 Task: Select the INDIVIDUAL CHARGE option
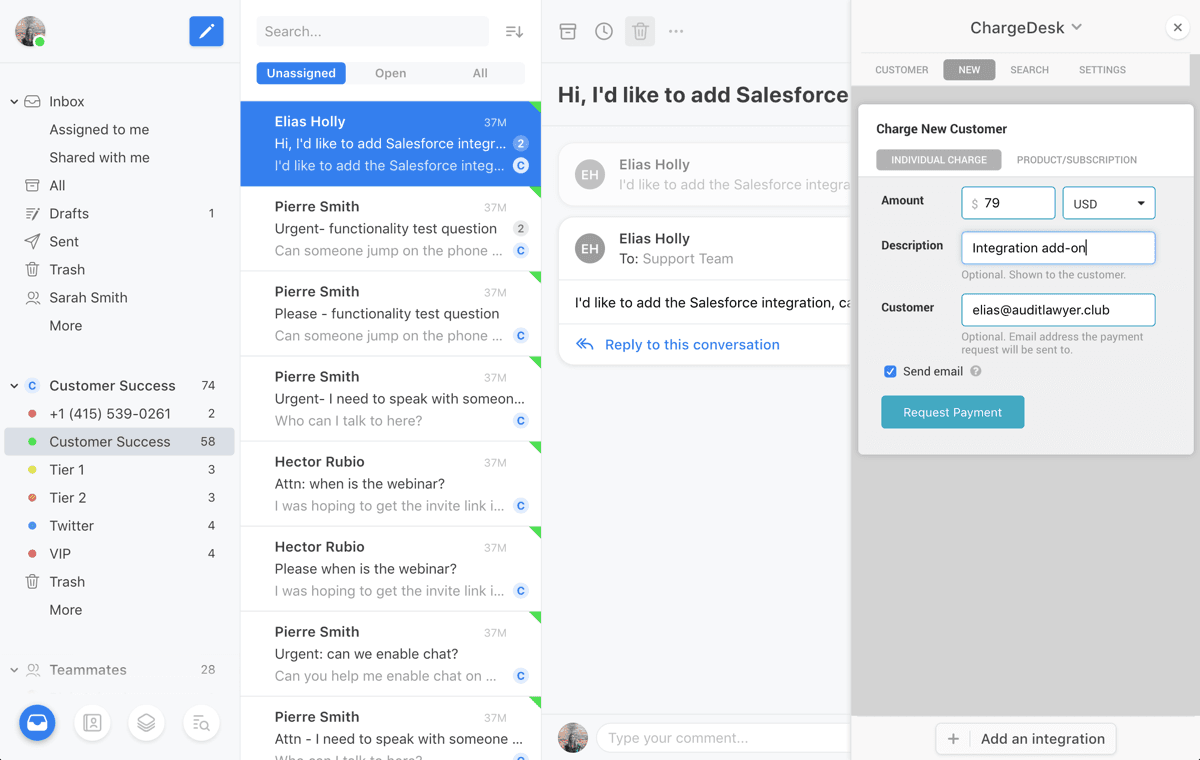coord(938,159)
